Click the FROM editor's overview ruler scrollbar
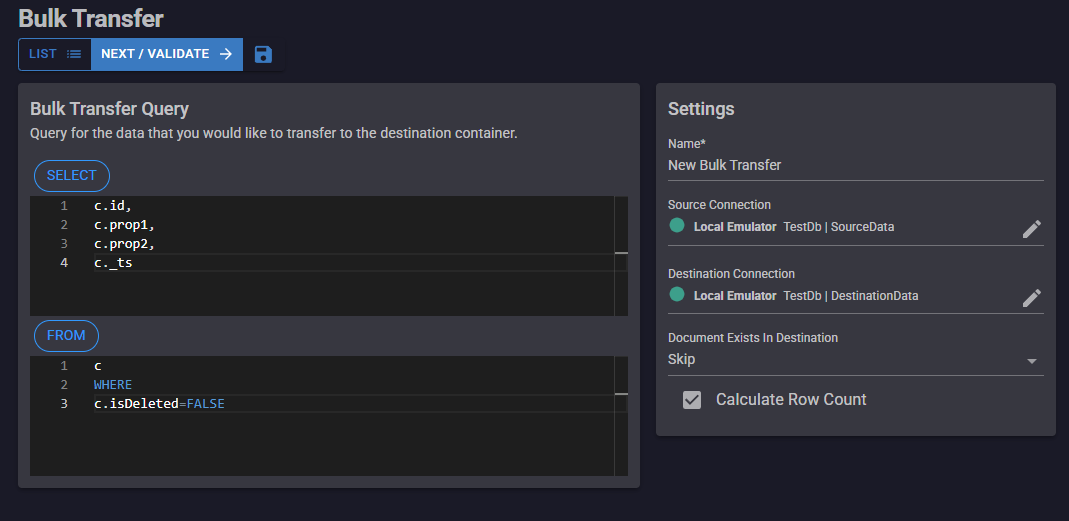The width and height of the screenshot is (1069, 521). pos(621,415)
